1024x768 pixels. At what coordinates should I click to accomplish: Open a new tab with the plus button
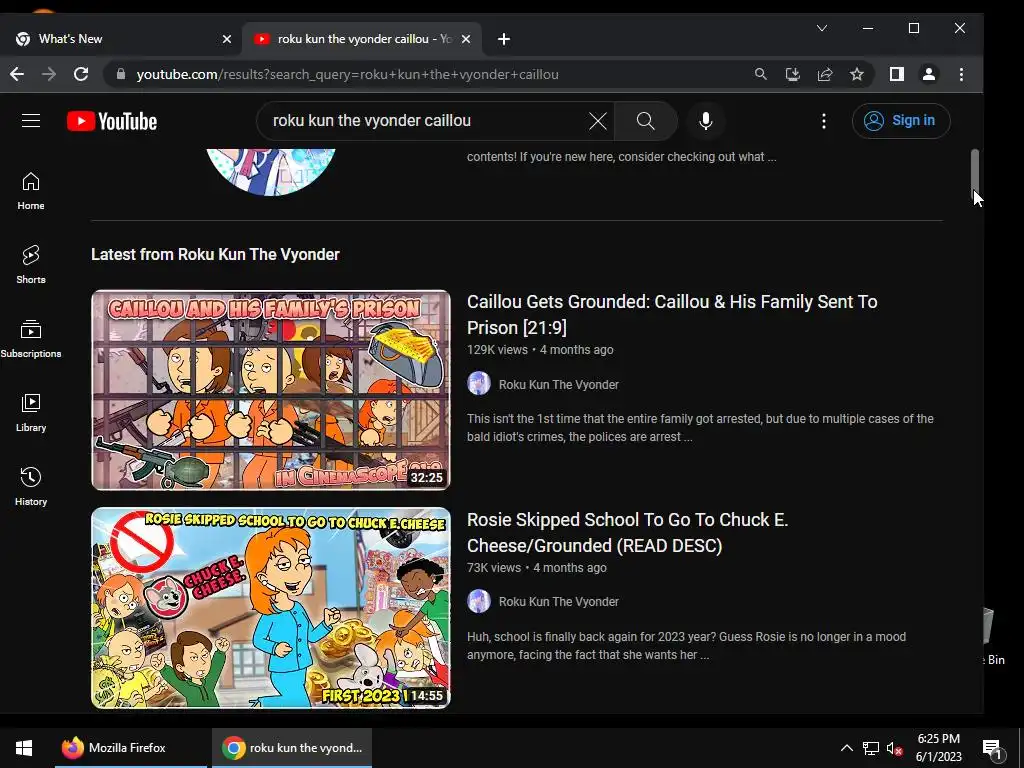(504, 39)
